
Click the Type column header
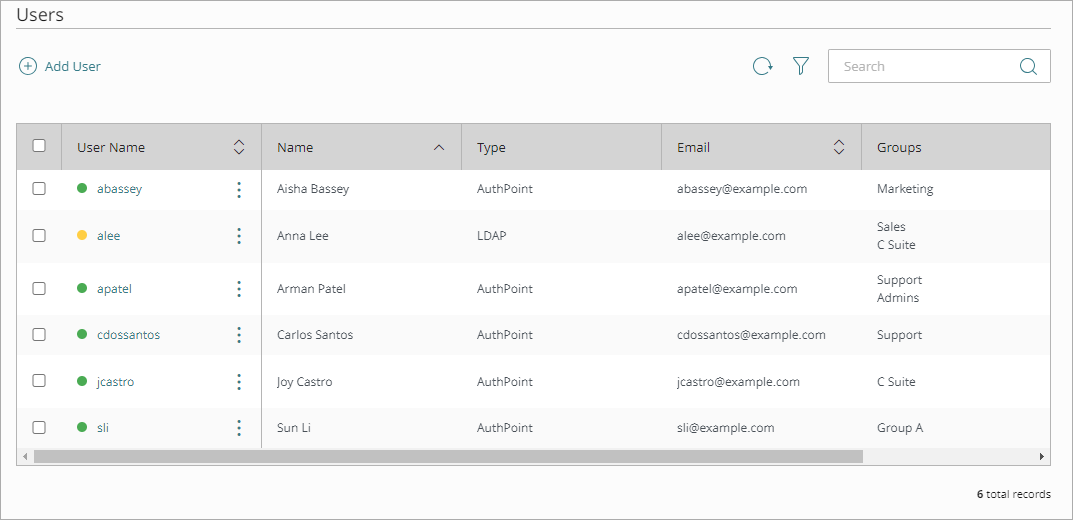point(491,147)
